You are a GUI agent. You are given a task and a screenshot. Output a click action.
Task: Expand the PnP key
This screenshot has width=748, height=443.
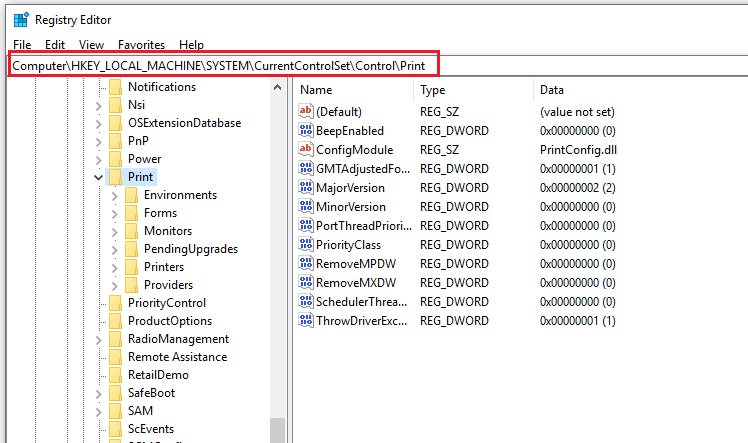pyautogui.click(x=98, y=142)
